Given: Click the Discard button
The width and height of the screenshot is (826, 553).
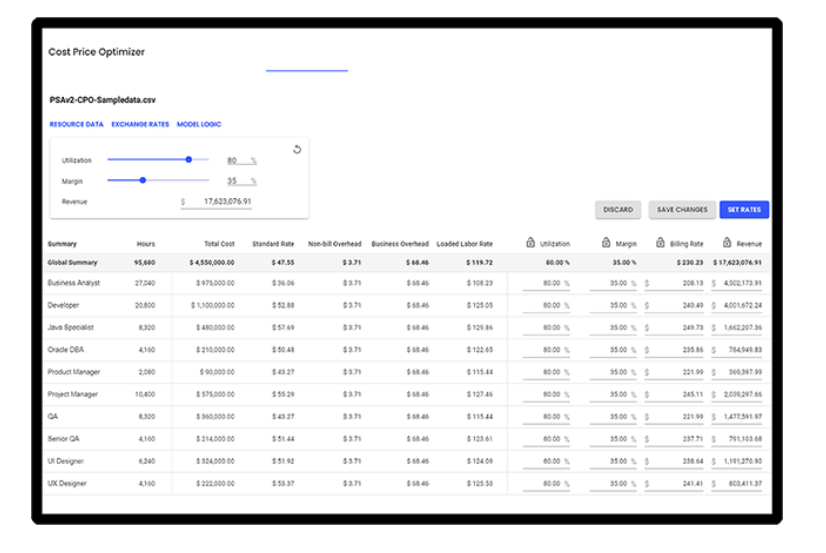Looking at the screenshot, I should pyautogui.click(x=618, y=210).
